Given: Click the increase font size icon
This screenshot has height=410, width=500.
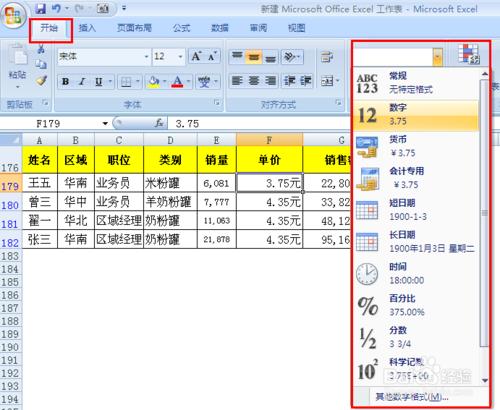Looking at the screenshot, I should [x=196, y=56].
